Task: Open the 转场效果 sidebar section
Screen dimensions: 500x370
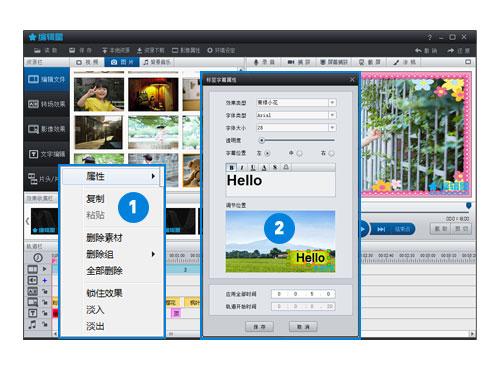Action: click(47, 104)
